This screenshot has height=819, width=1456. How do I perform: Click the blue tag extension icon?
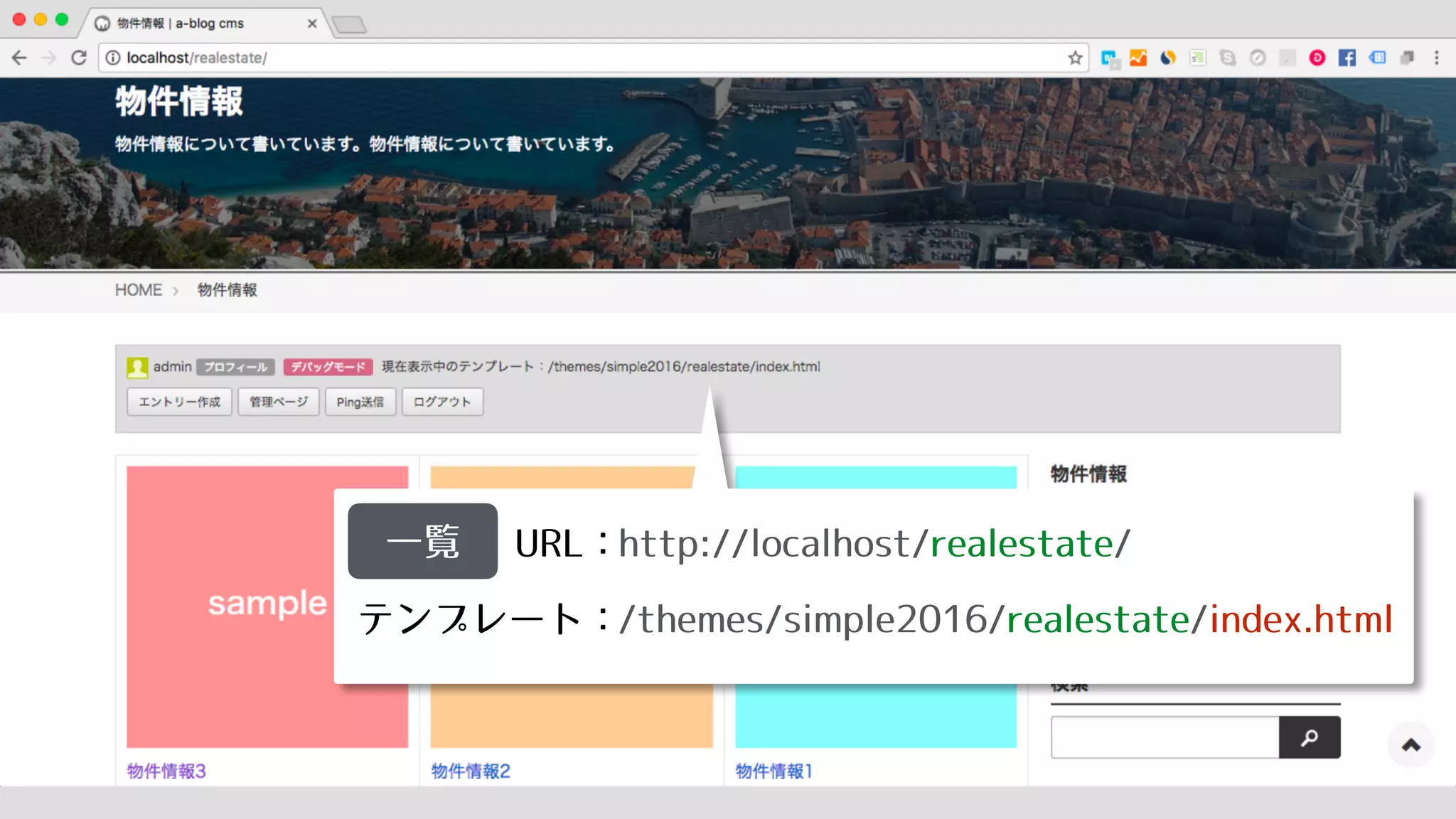1377,58
